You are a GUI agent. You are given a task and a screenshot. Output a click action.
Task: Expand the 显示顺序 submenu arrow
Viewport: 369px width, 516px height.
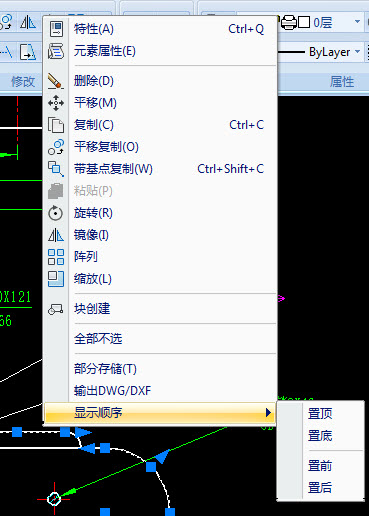268,413
